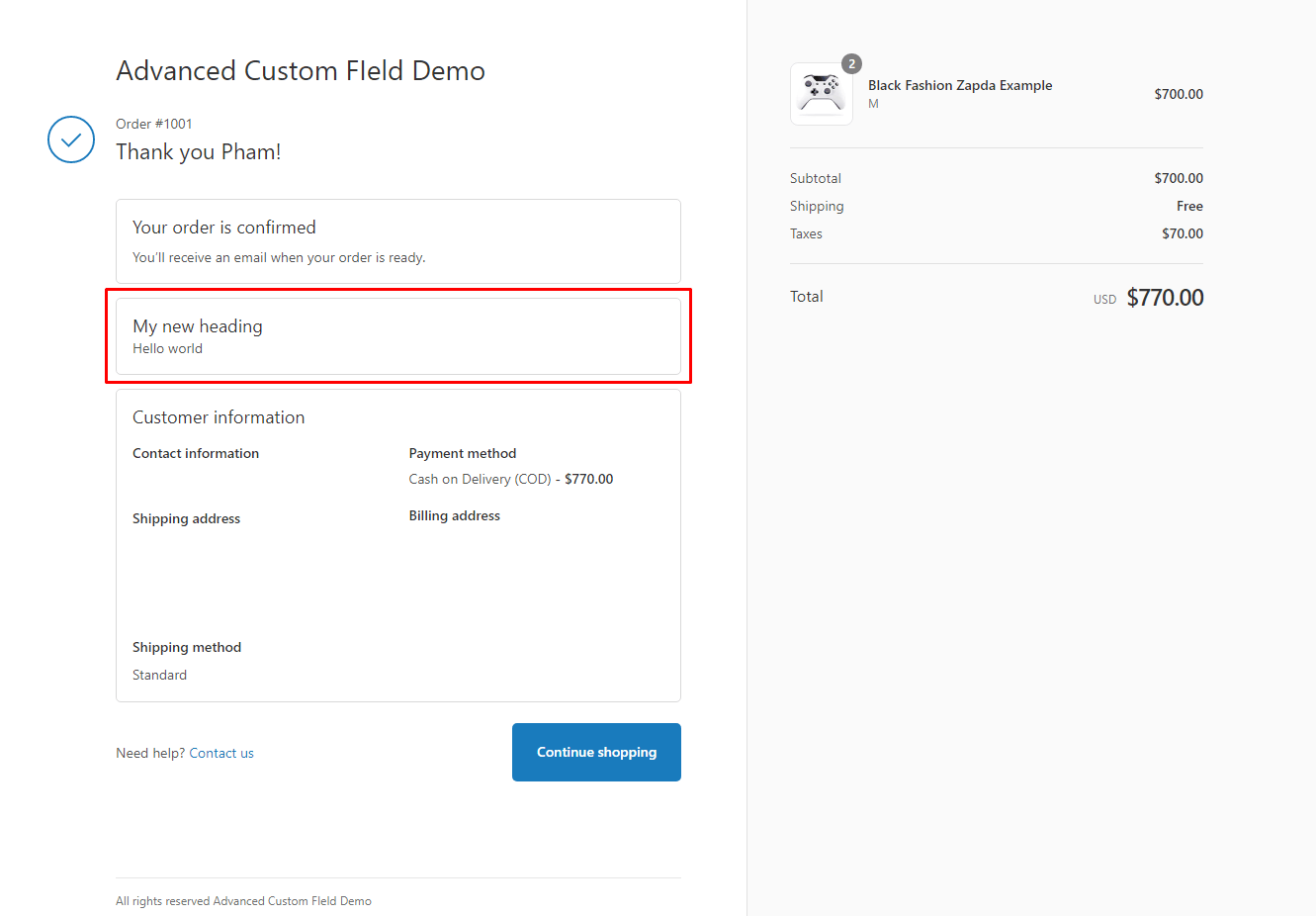Click the Your order is confirmed heading

click(x=224, y=228)
